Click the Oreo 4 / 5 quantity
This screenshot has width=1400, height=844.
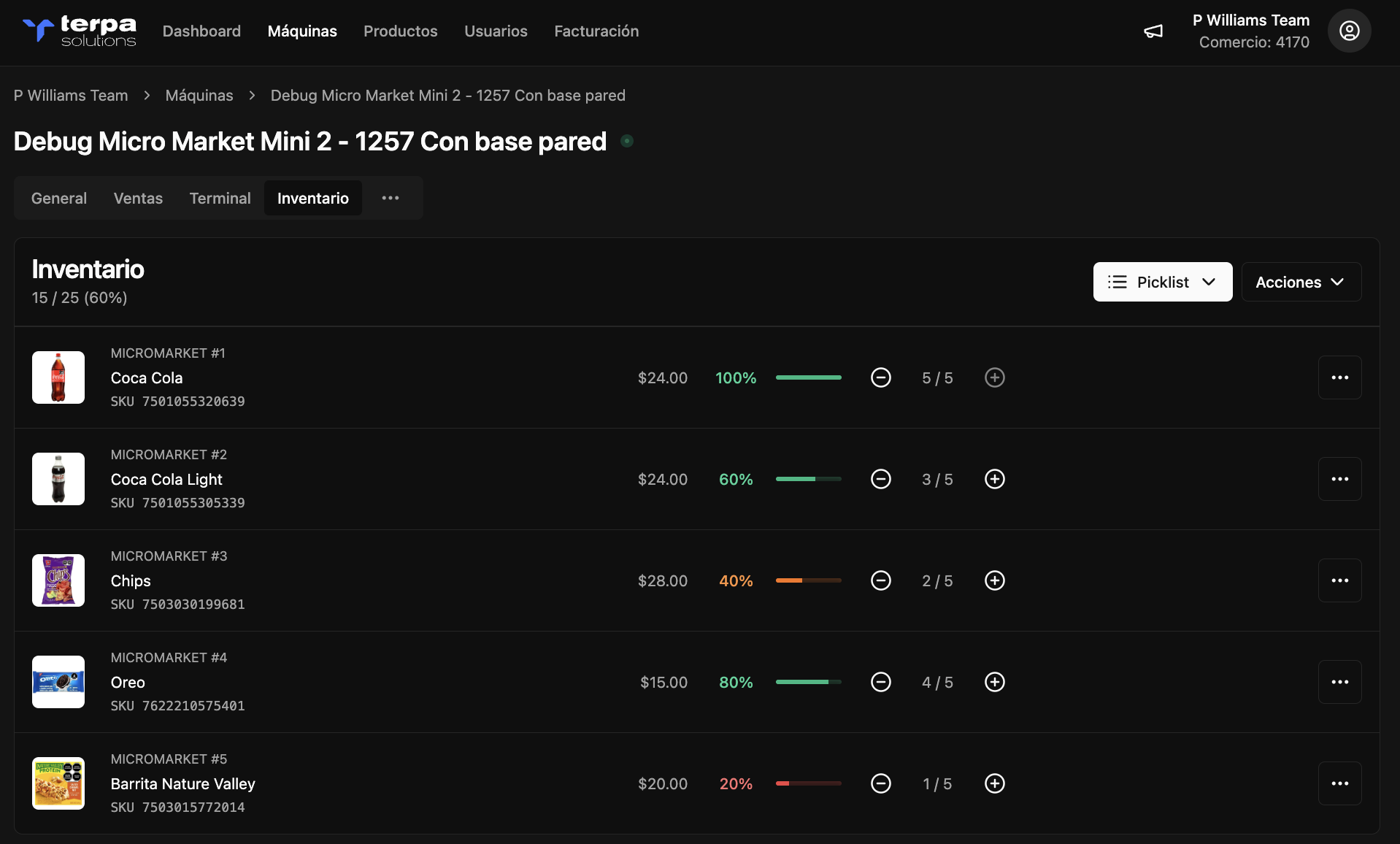pos(937,683)
